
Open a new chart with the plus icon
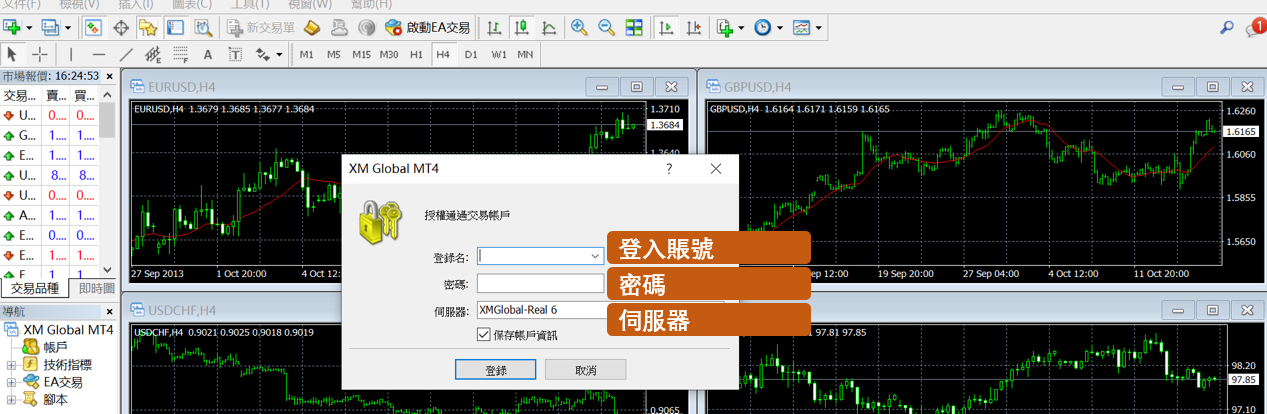tap(13, 28)
